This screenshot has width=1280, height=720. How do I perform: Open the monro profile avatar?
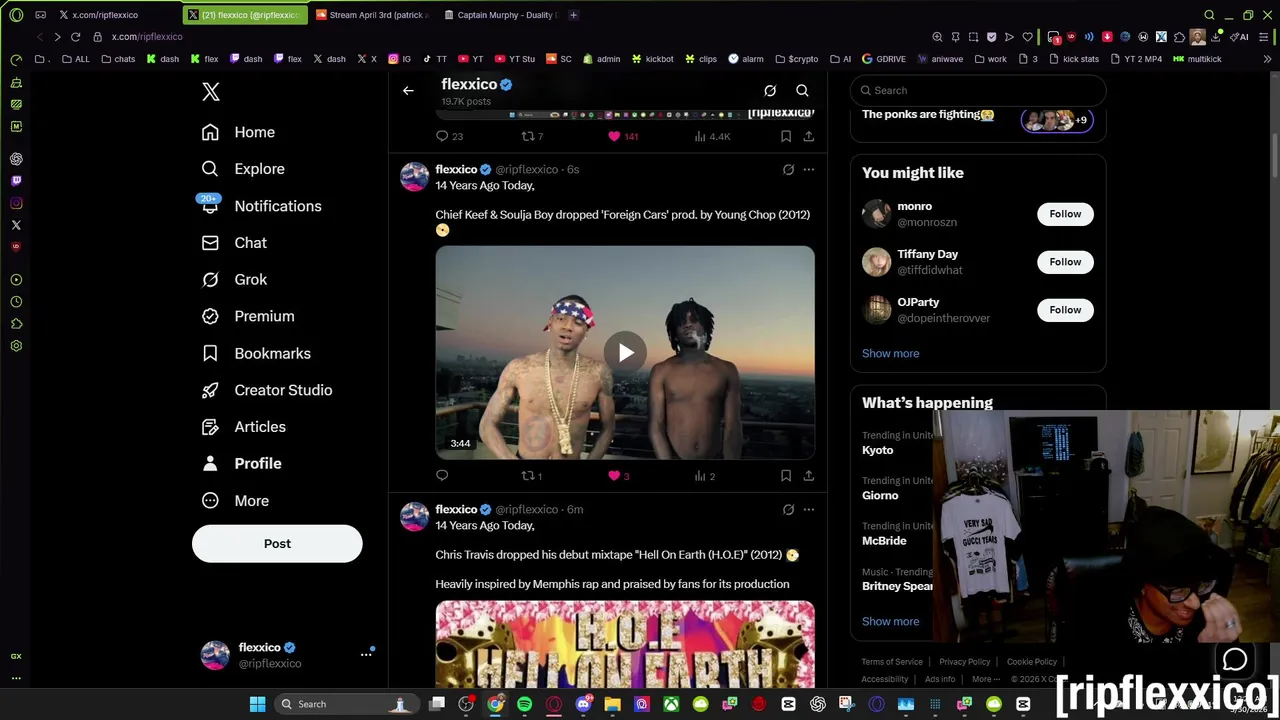coord(876,214)
